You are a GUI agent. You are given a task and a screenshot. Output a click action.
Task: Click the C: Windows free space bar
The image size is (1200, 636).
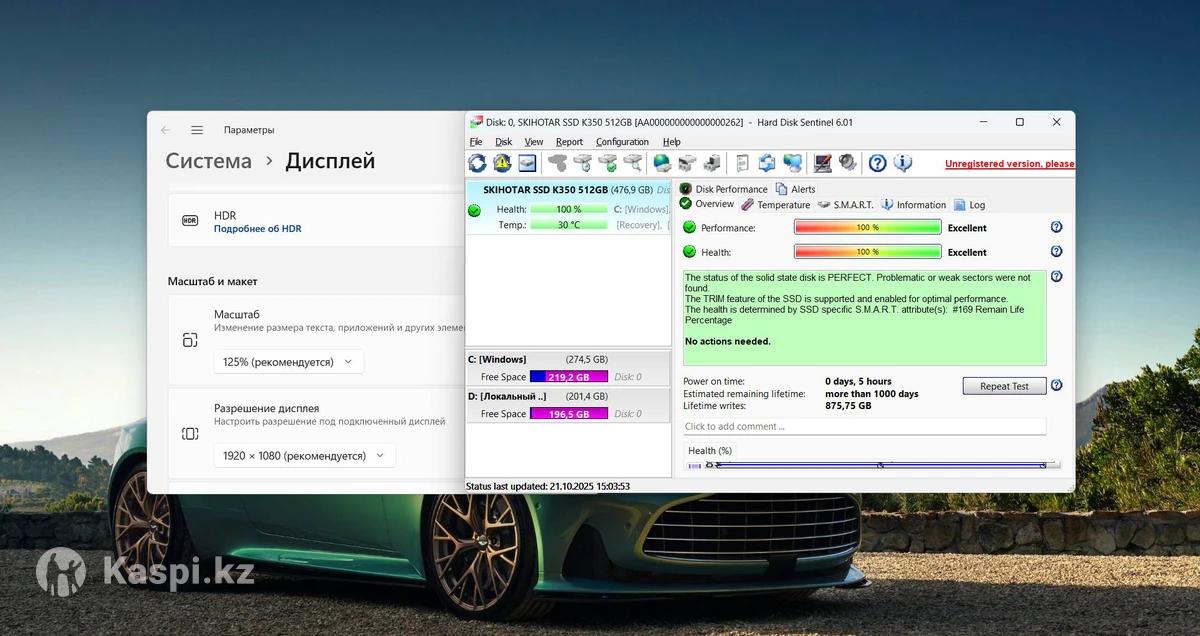568,377
